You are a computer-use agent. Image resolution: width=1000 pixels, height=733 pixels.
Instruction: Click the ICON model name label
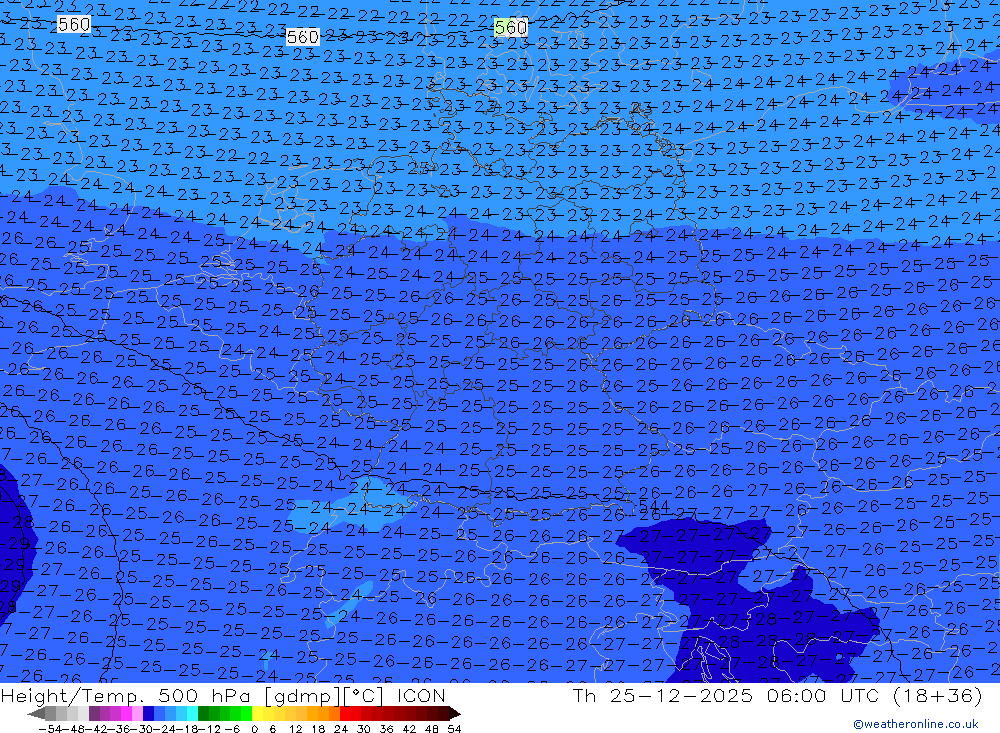click(421, 695)
